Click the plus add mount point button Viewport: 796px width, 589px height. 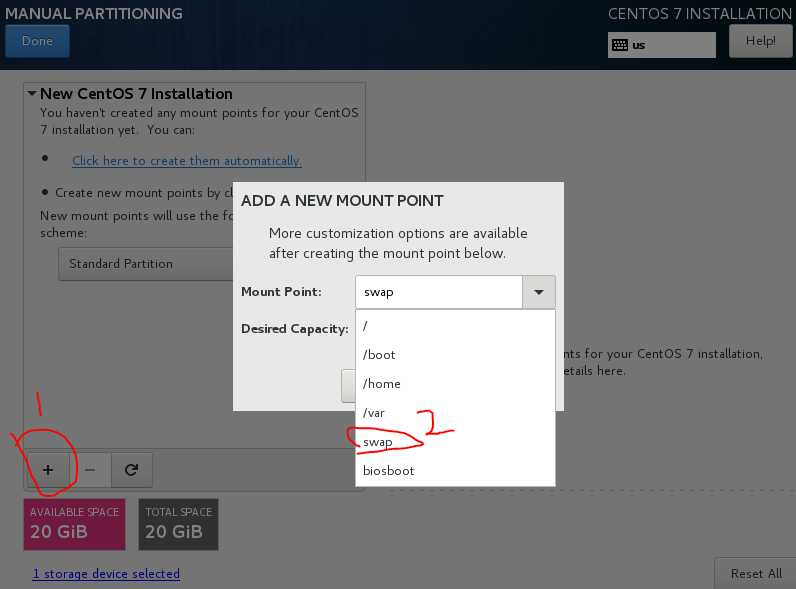click(48, 470)
